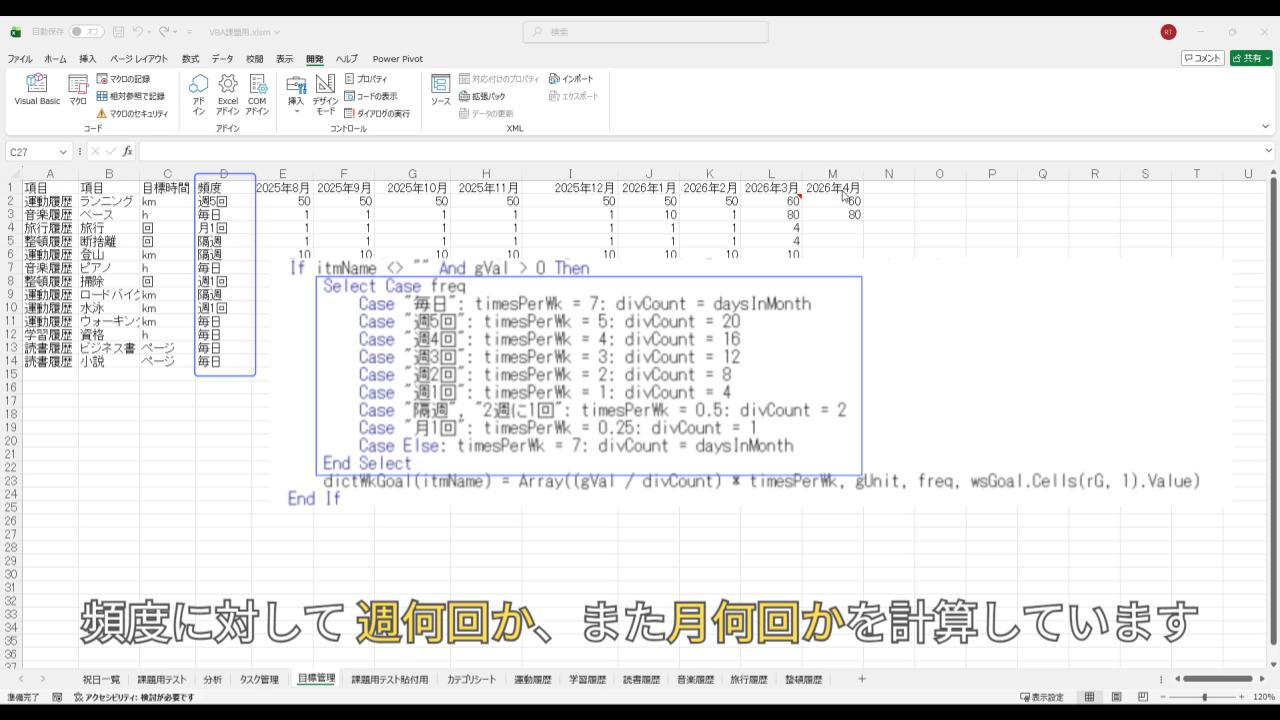Open the Name Box dropdown arrow

coord(63,152)
